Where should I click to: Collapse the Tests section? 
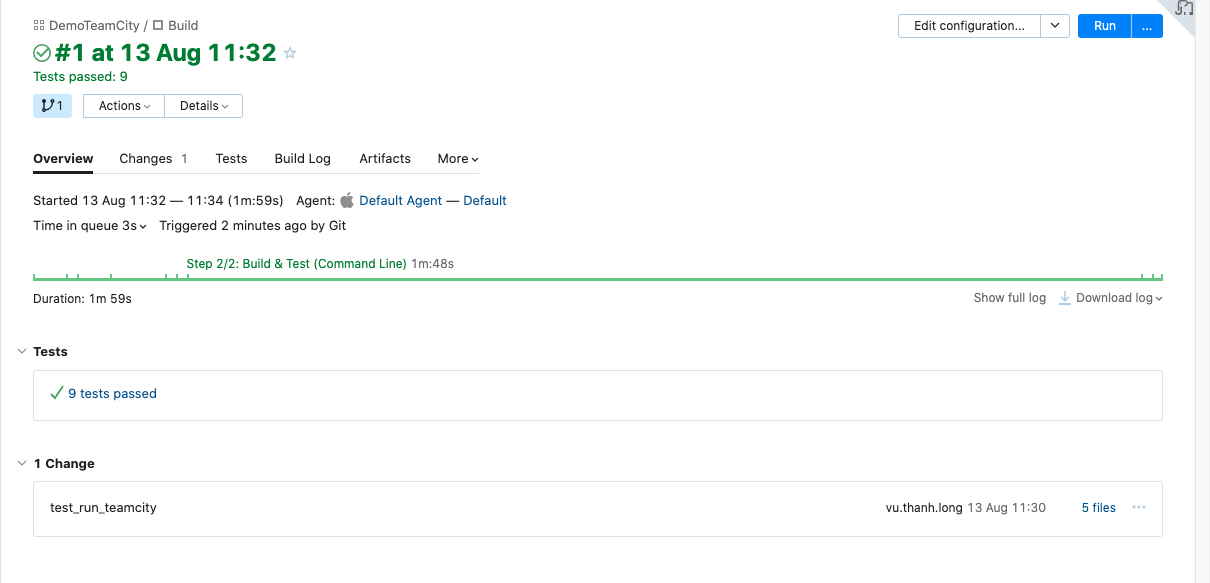coord(23,352)
